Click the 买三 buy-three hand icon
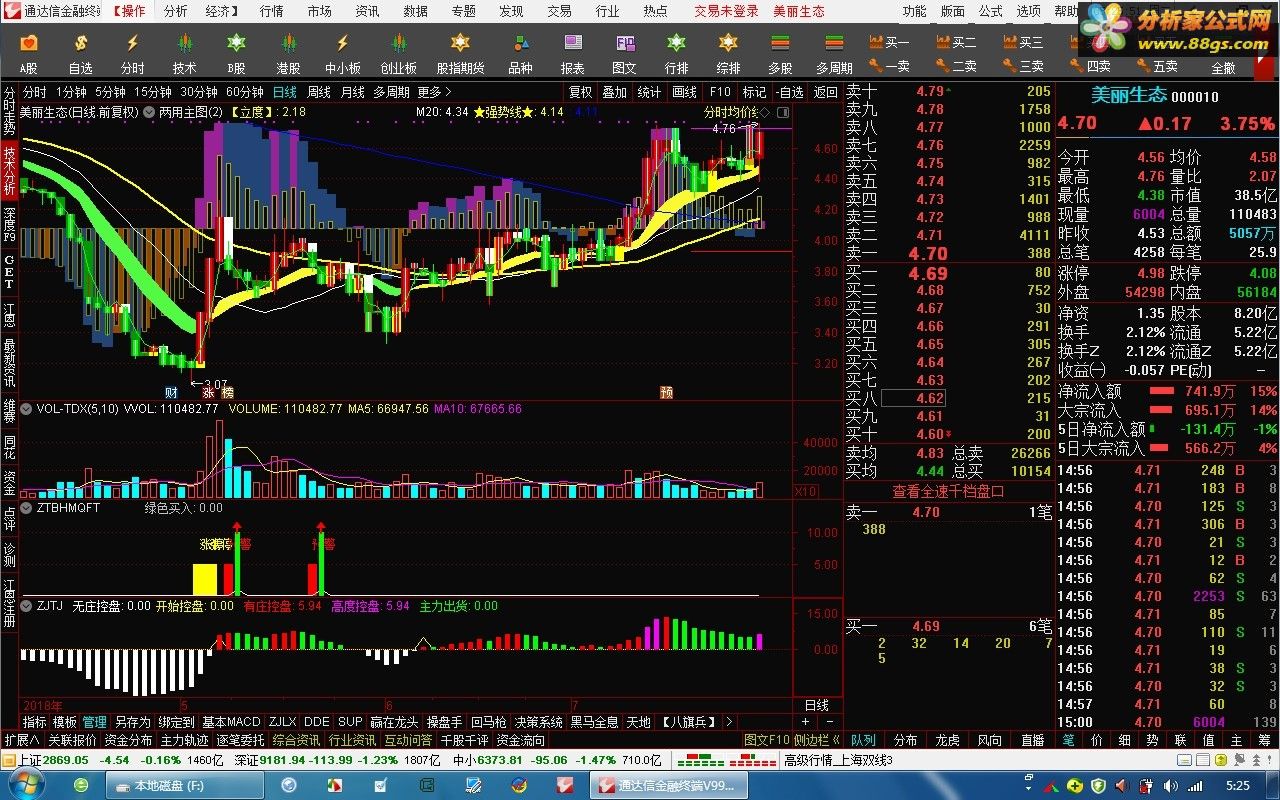 (1024, 42)
